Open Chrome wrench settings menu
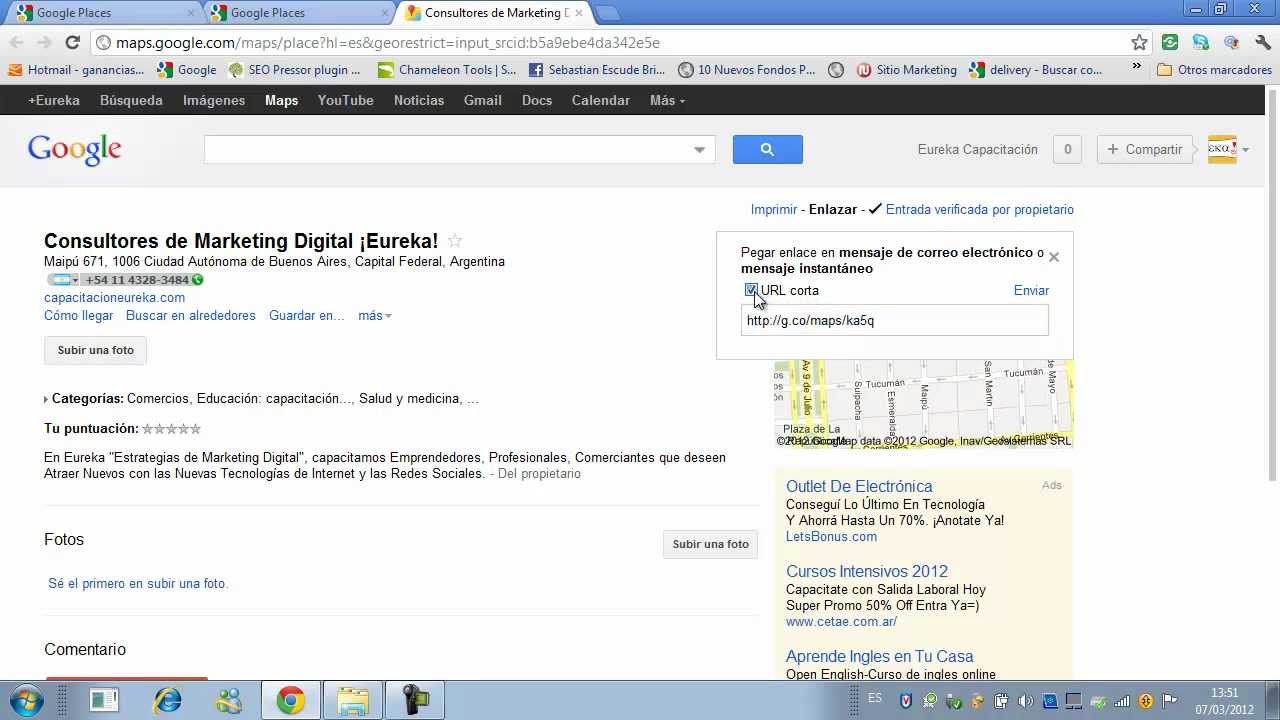Image resolution: width=1280 pixels, height=720 pixels. click(1262, 43)
